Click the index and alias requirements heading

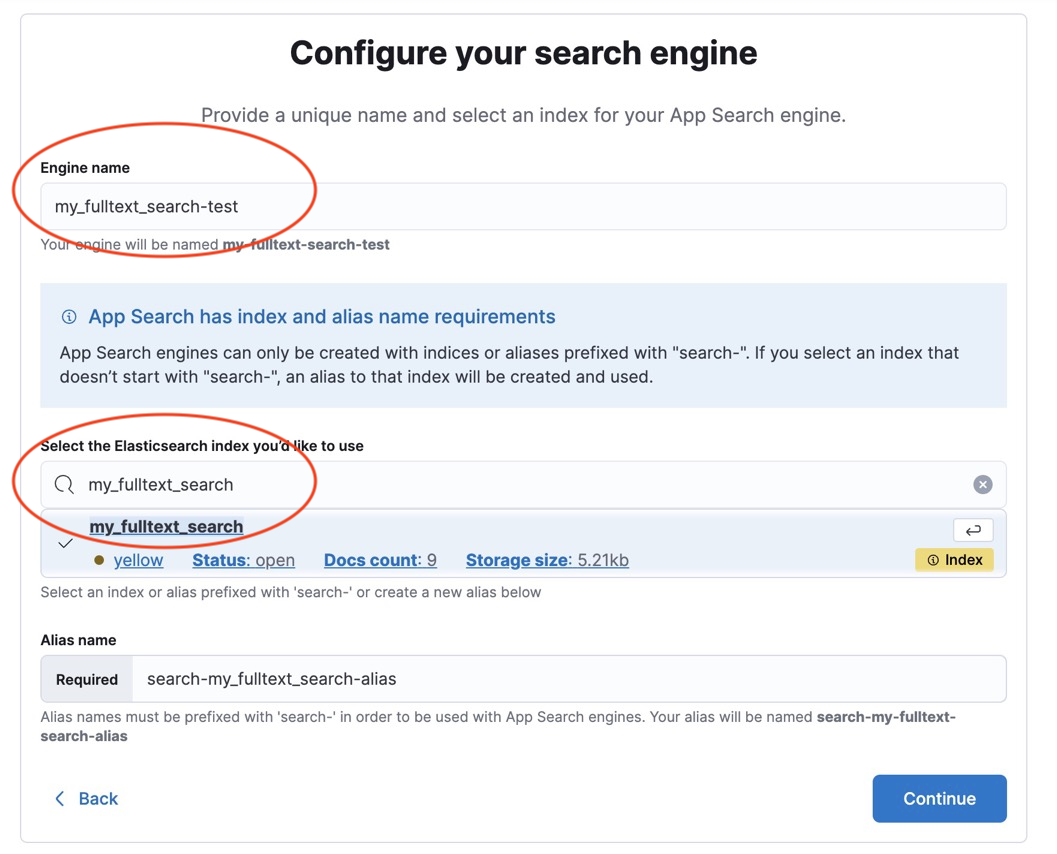(x=321, y=317)
